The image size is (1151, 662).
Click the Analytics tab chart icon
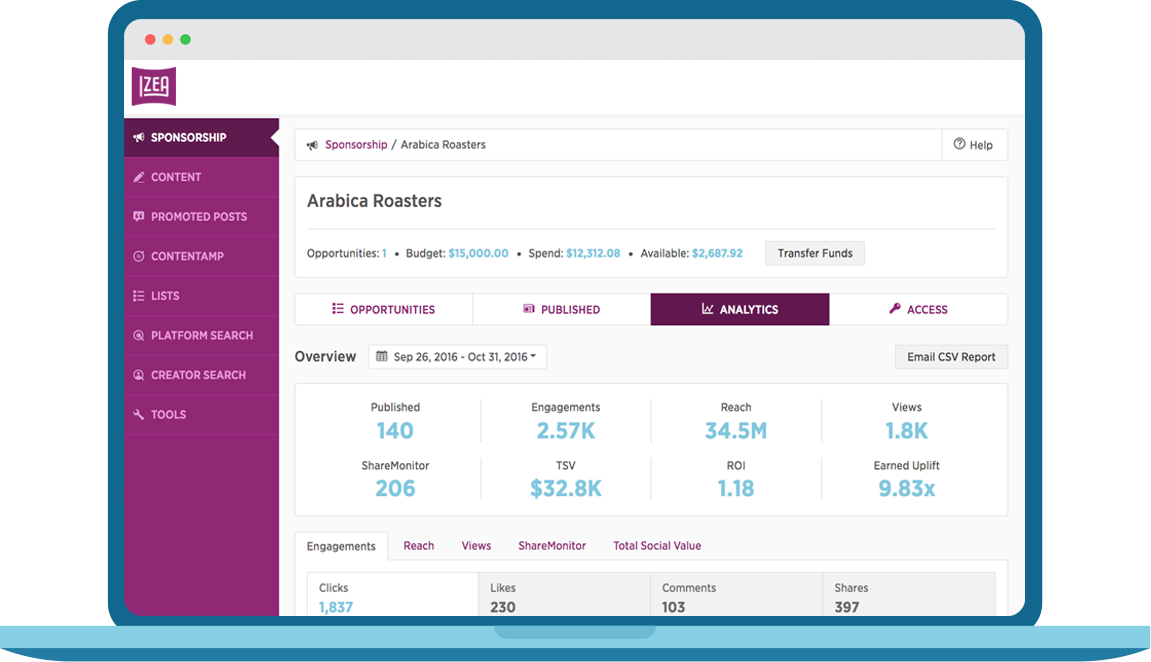[x=708, y=309]
